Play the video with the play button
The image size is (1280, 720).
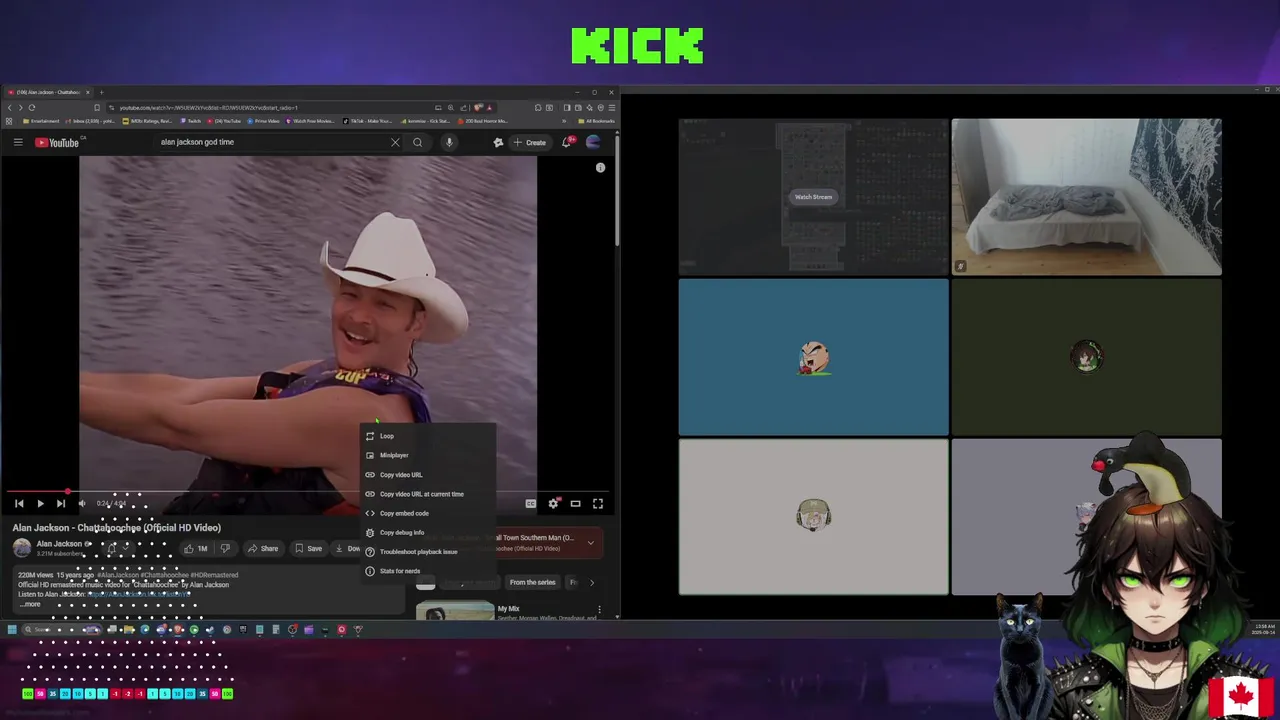[x=40, y=504]
